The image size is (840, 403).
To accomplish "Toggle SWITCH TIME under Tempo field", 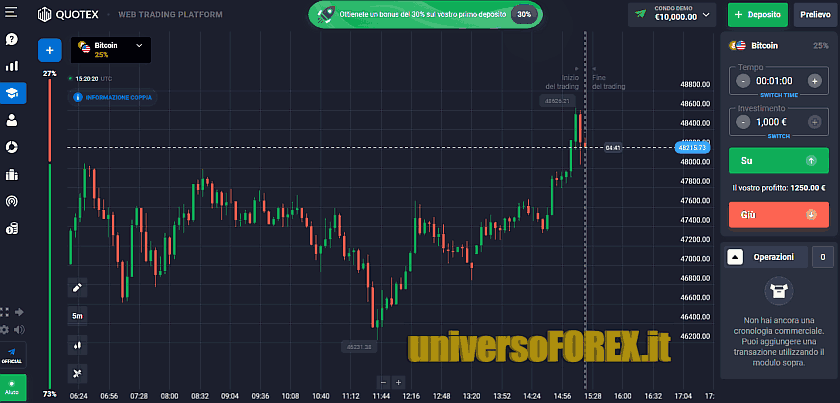I will pos(778,94).
